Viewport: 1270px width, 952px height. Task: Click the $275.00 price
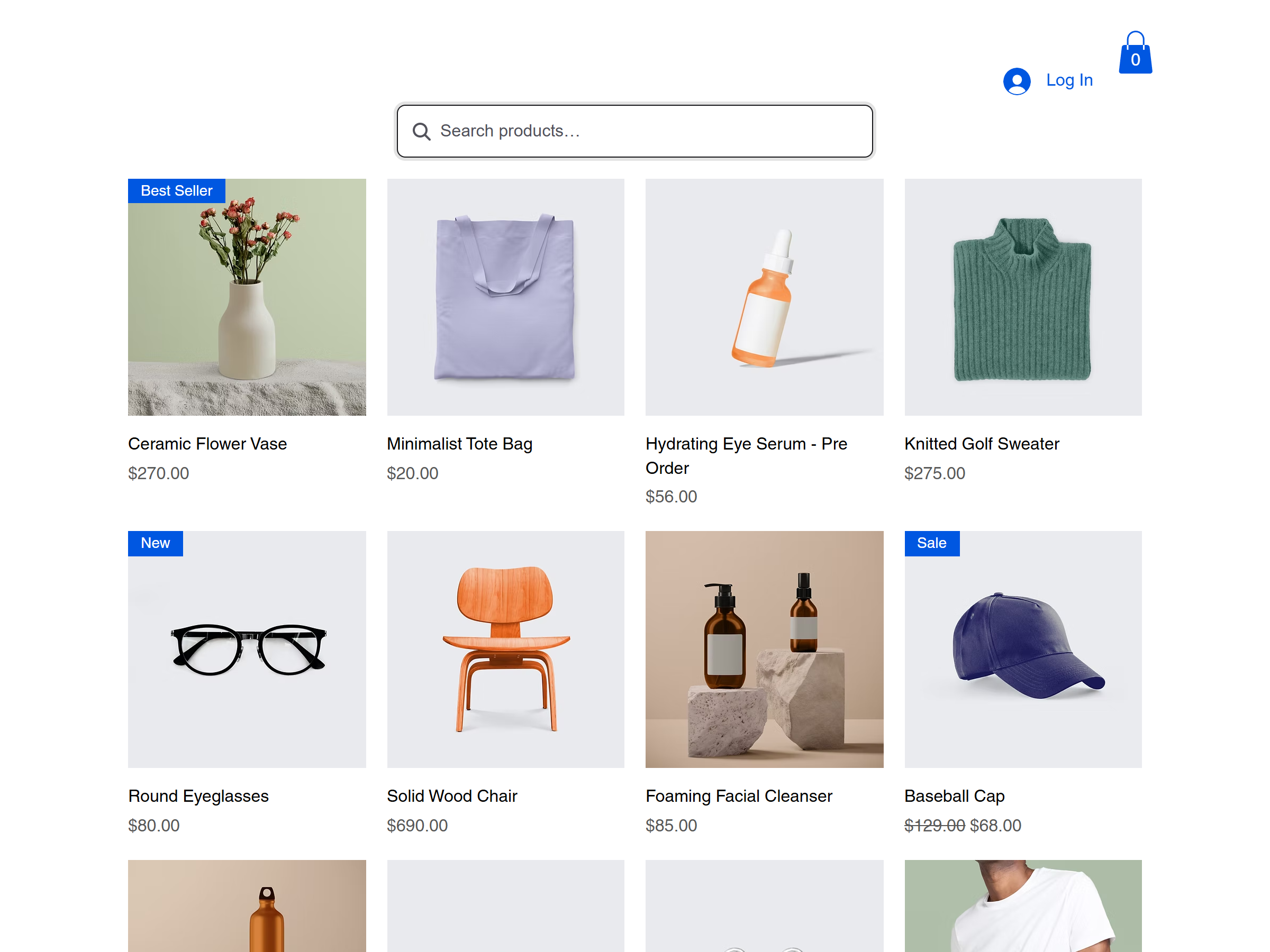935,473
